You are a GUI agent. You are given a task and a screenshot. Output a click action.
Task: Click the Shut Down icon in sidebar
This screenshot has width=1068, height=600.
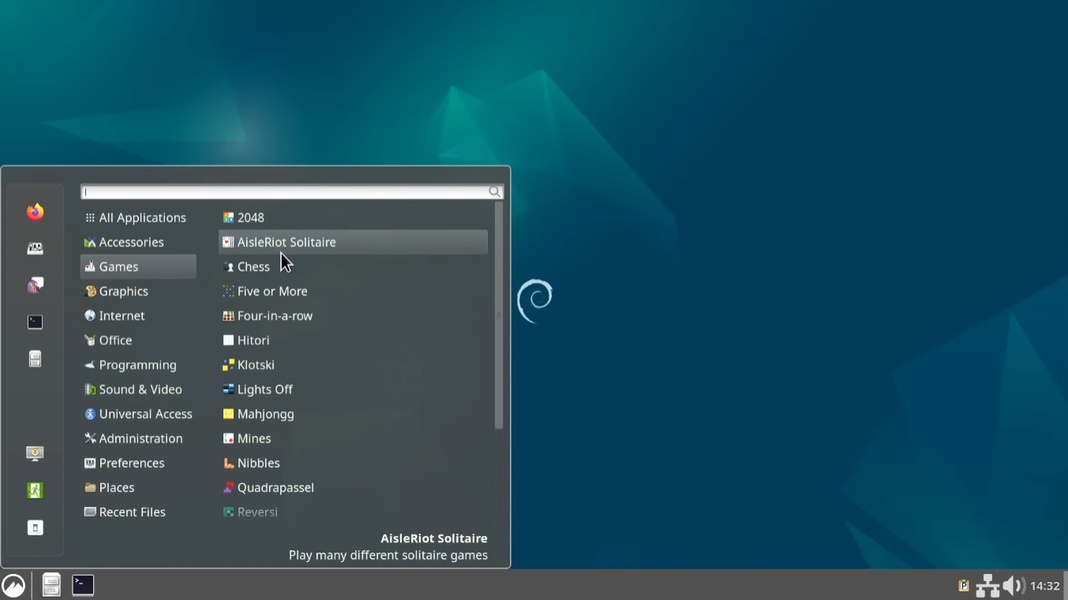(x=35, y=528)
